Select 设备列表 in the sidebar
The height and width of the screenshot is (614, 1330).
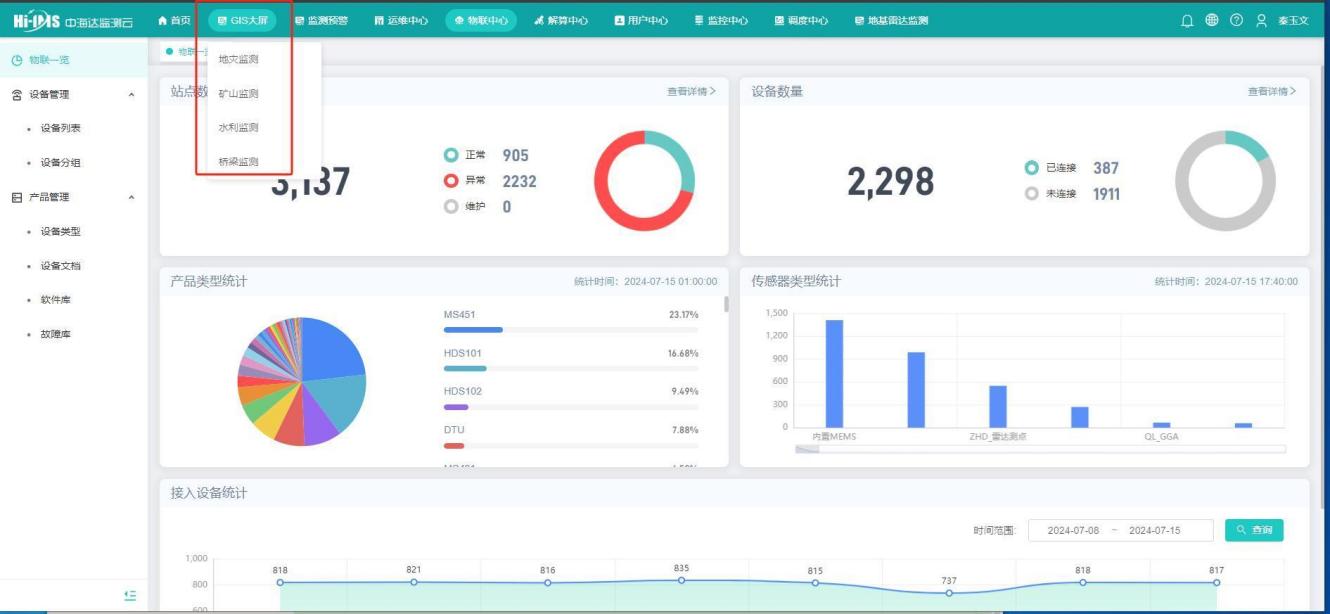point(61,129)
